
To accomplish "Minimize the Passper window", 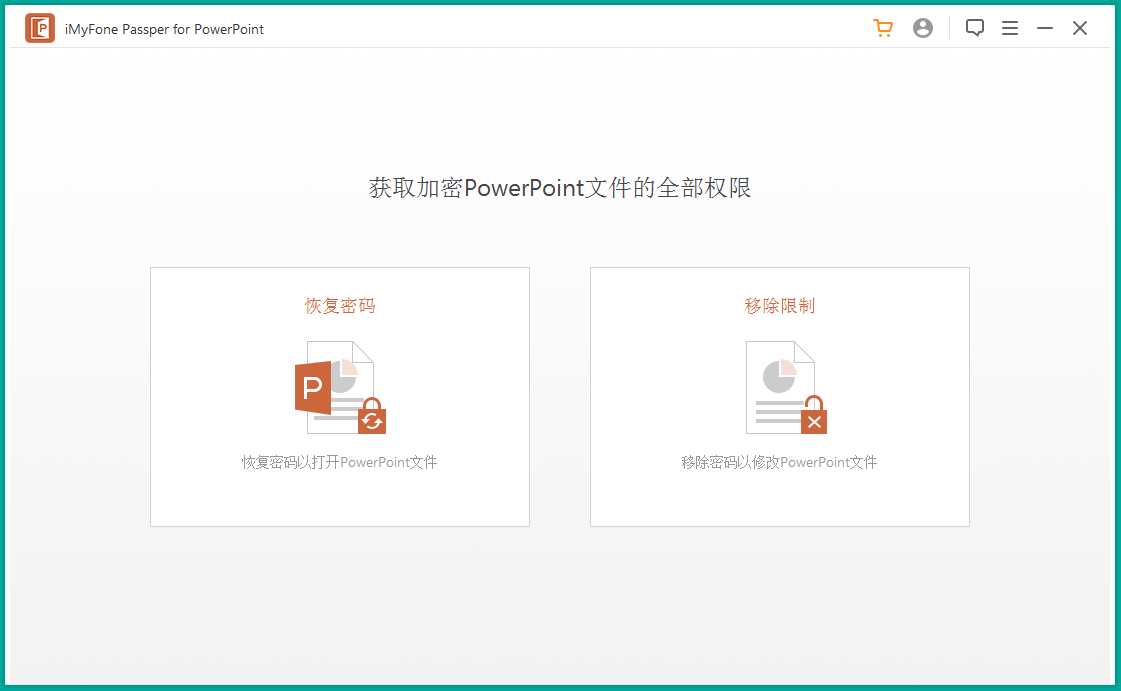I will tap(1045, 28).
